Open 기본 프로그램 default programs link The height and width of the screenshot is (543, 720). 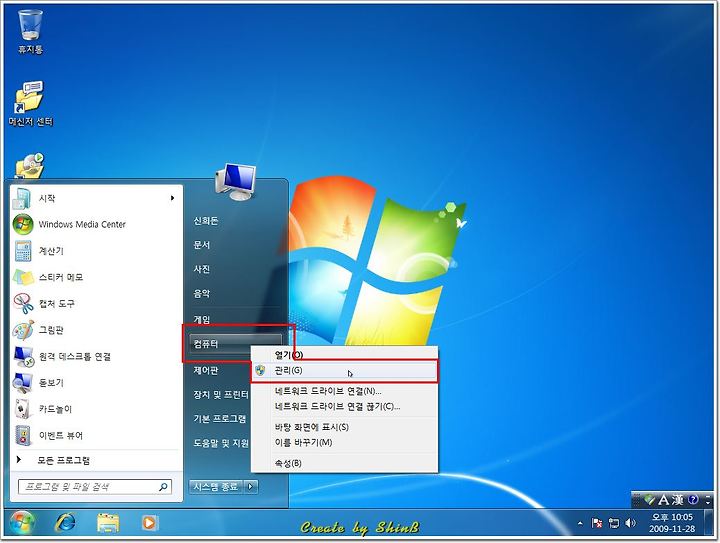[220, 419]
